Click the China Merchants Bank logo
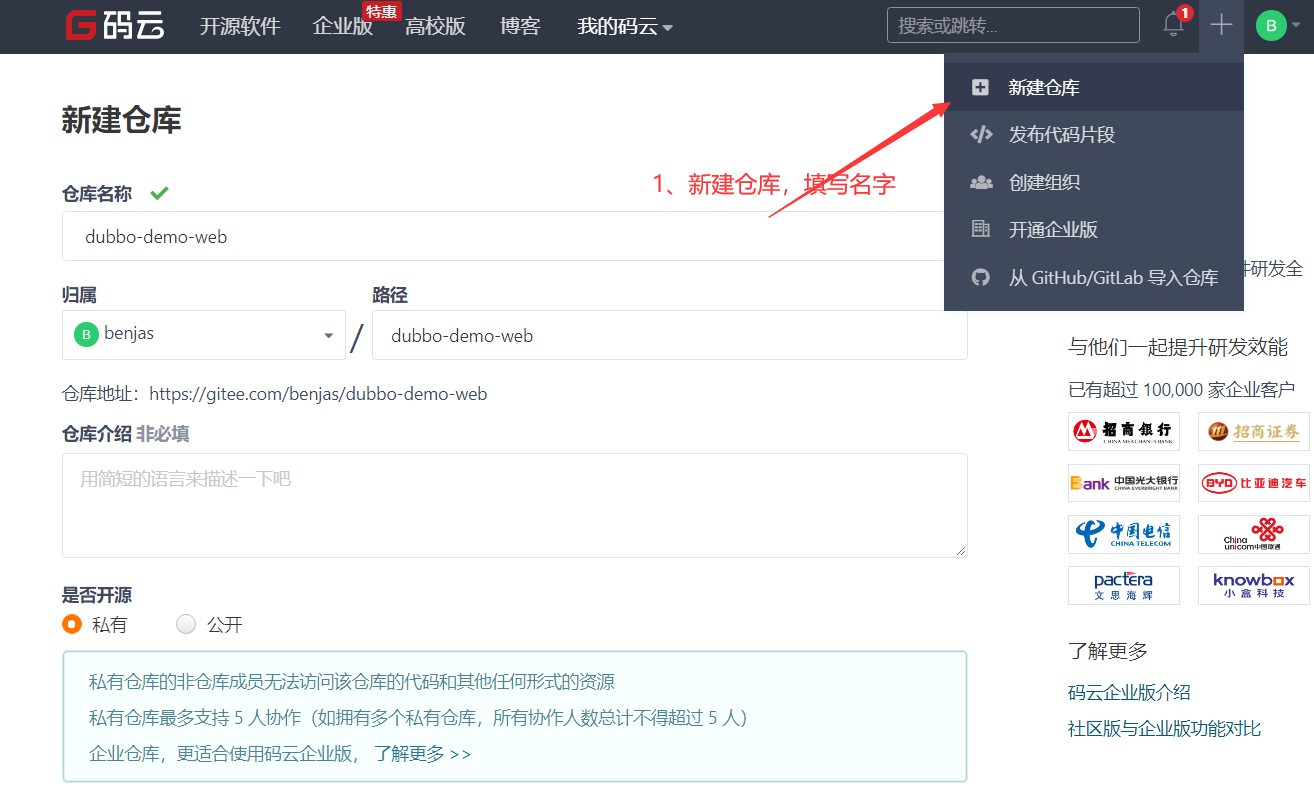This screenshot has width=1314, height=803. (x=1123, y=431)
